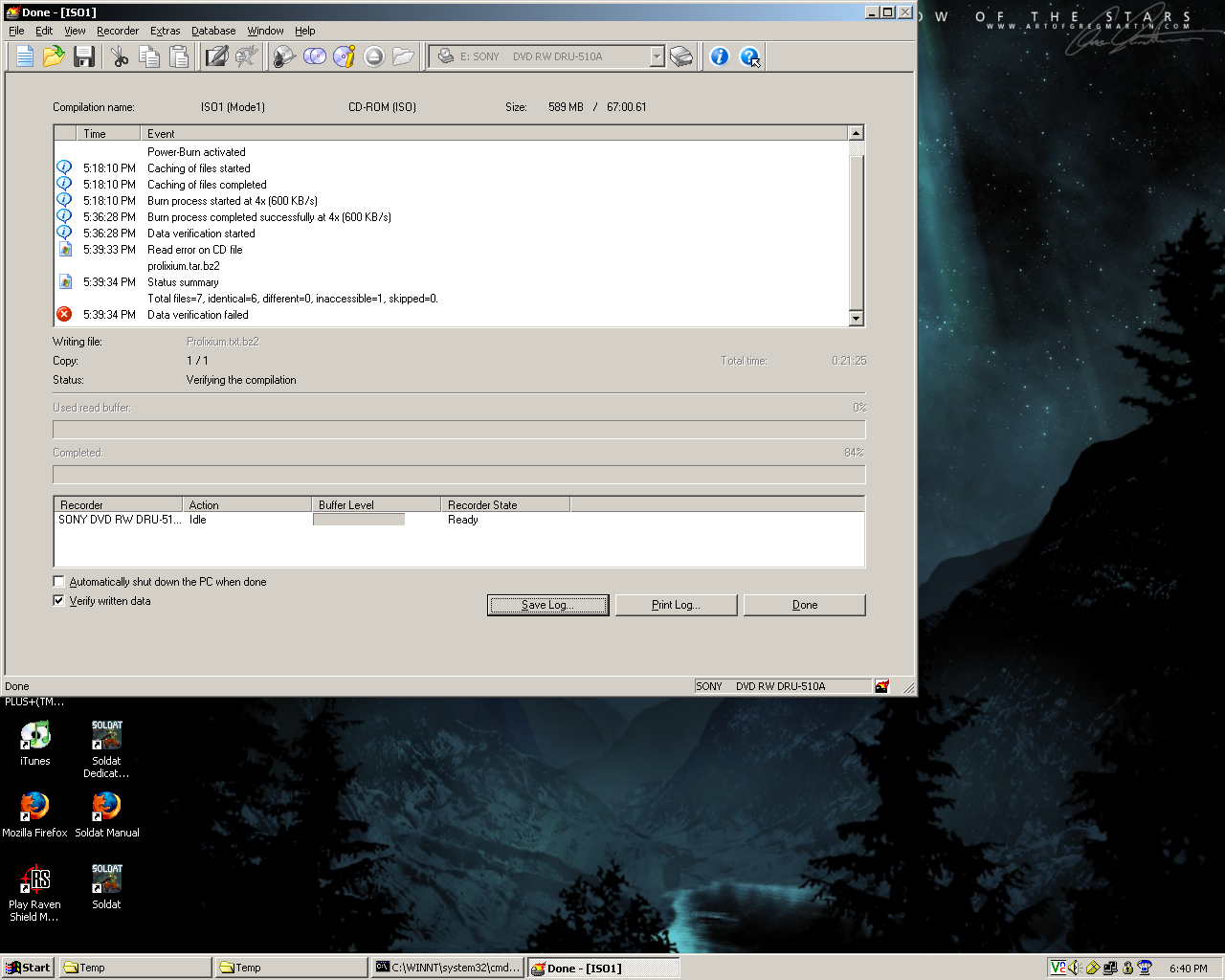This screenshot has height=980, width=1225.
Task: Click the Paste clipboard icon
Action: tap(179, 56)
